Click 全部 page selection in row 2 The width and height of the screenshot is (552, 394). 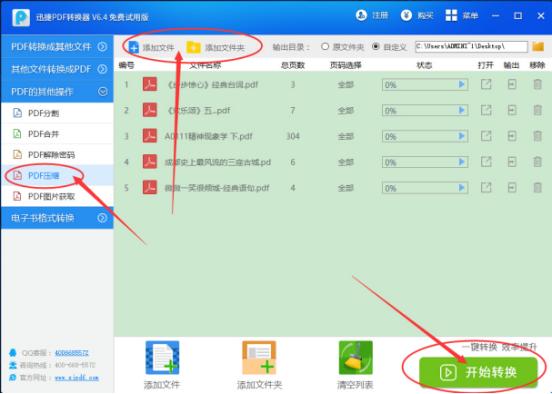click(345, 110)
